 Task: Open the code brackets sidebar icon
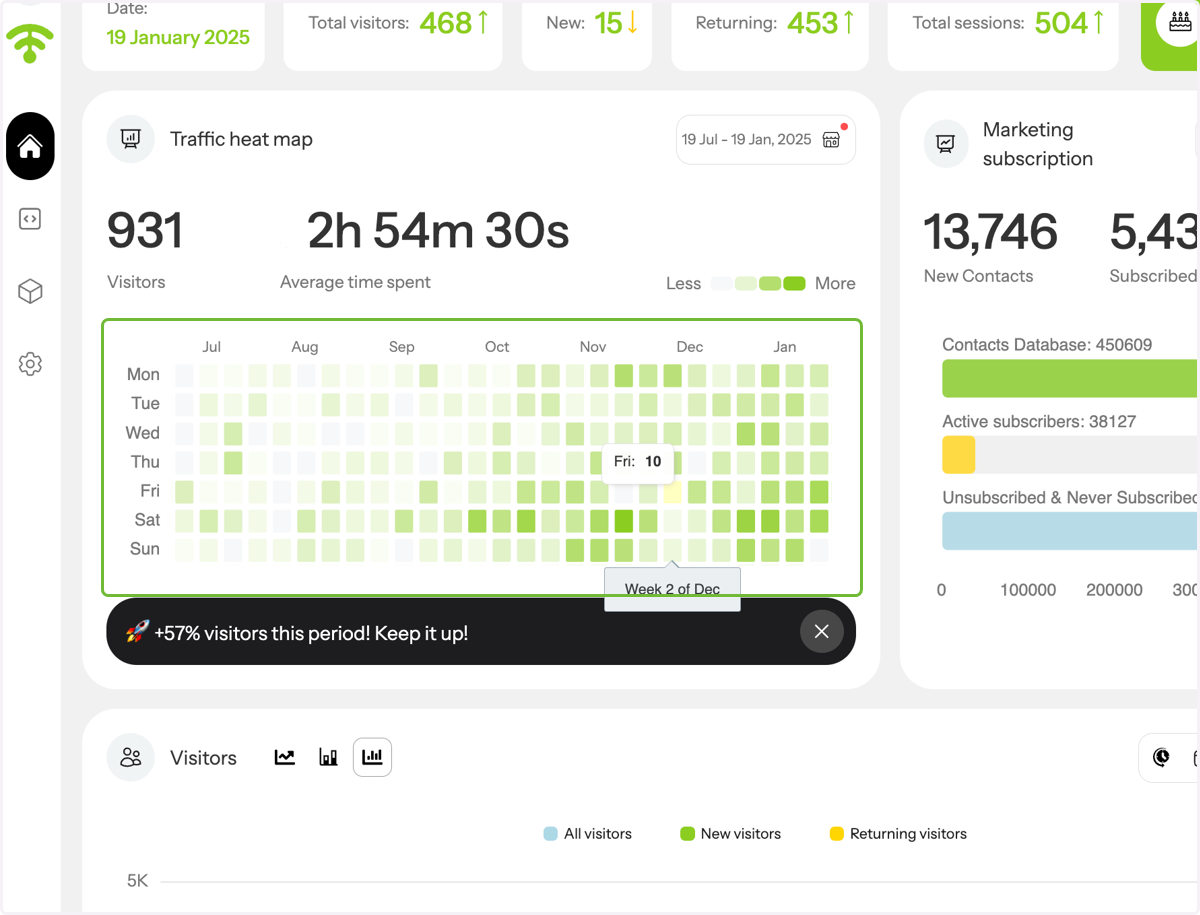coord(30,219)
